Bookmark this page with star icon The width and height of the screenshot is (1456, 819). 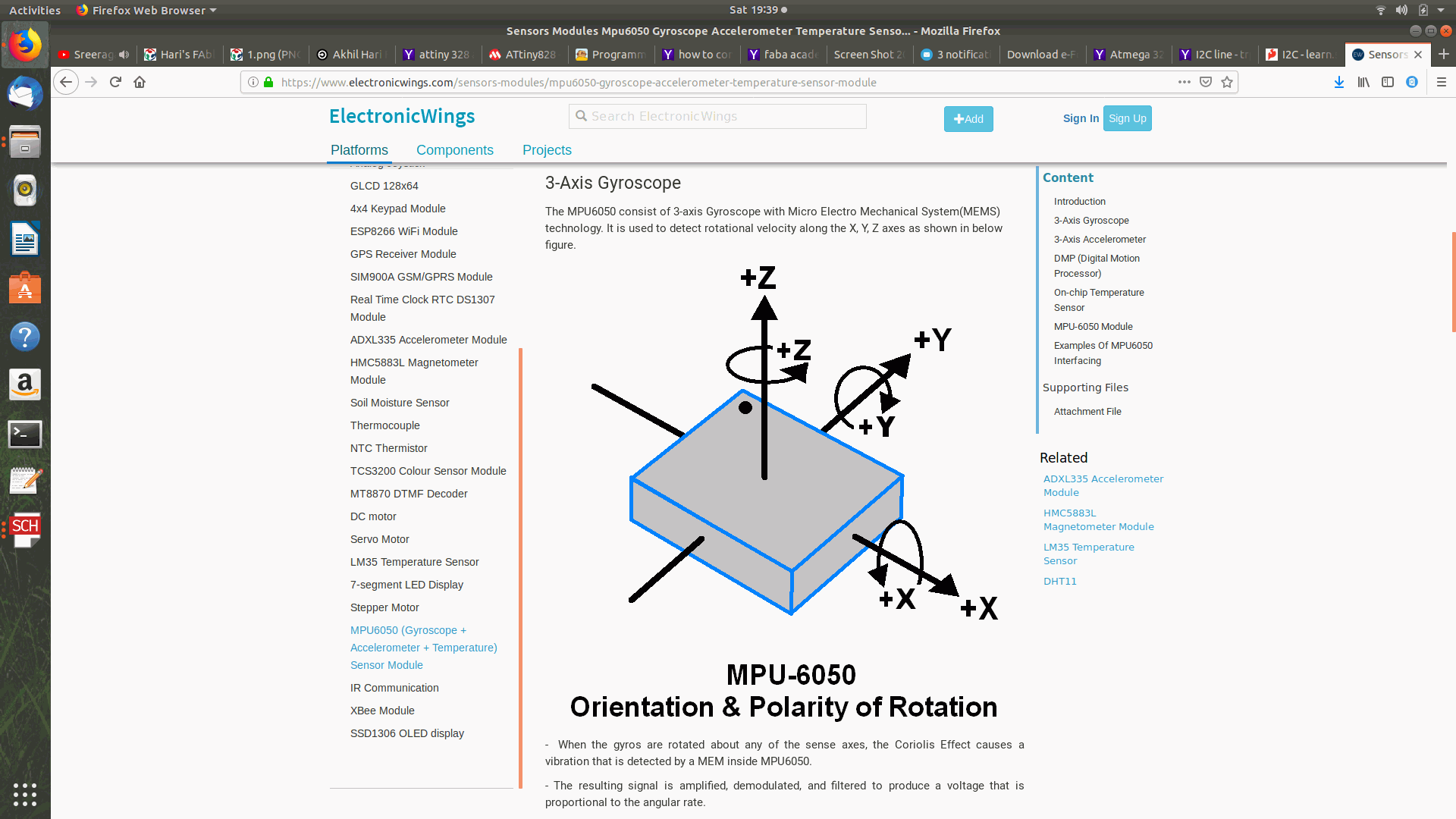tap(1227, 82)
